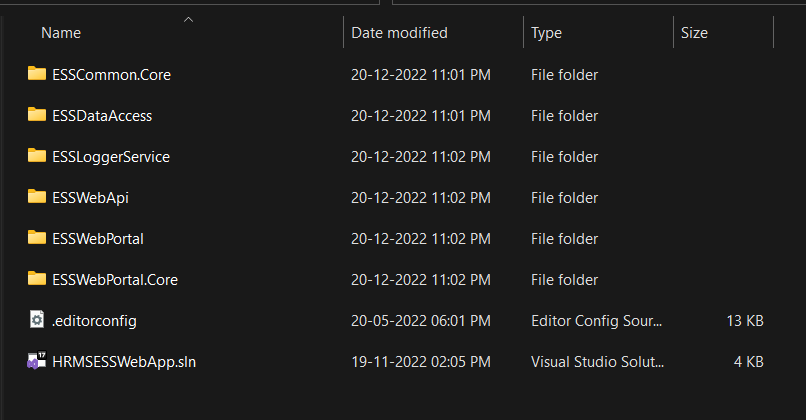Click the 19-11-2022 02:05 PM date entry

coord(420,362)
